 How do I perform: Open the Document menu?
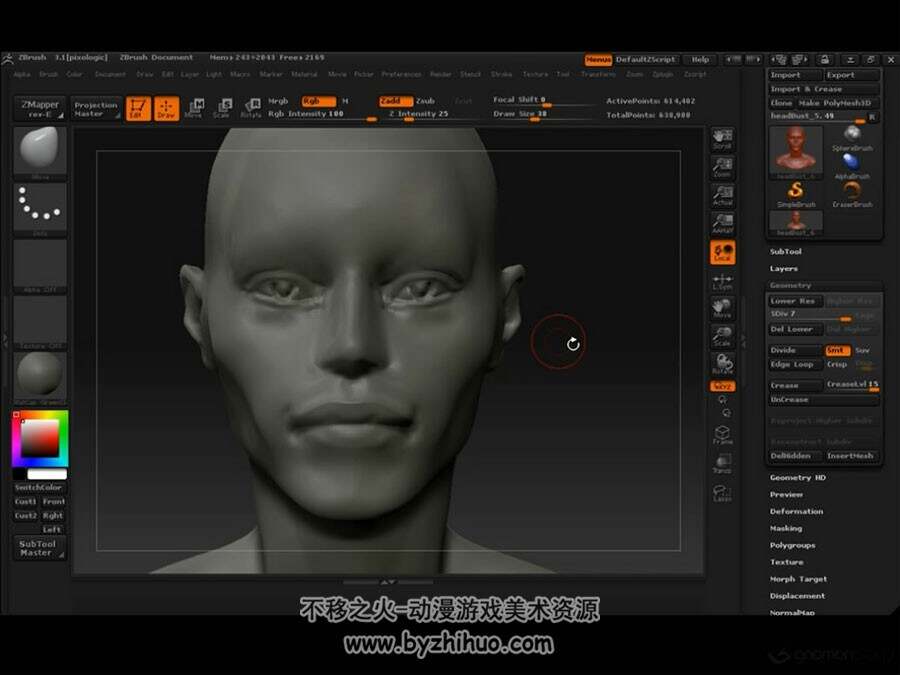110,75
